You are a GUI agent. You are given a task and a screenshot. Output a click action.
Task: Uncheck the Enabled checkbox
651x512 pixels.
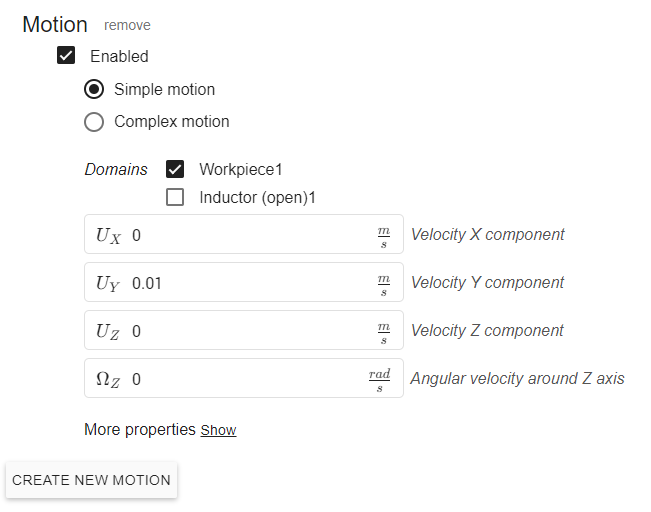pyautogui.click(x=67, y=56)
